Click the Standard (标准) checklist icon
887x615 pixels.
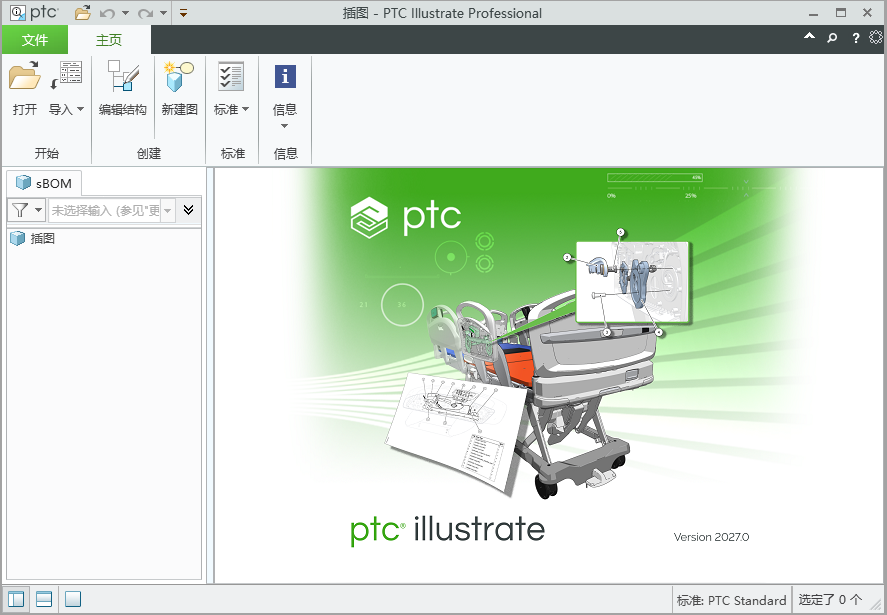pyautogui.click(x=231, y=76)
